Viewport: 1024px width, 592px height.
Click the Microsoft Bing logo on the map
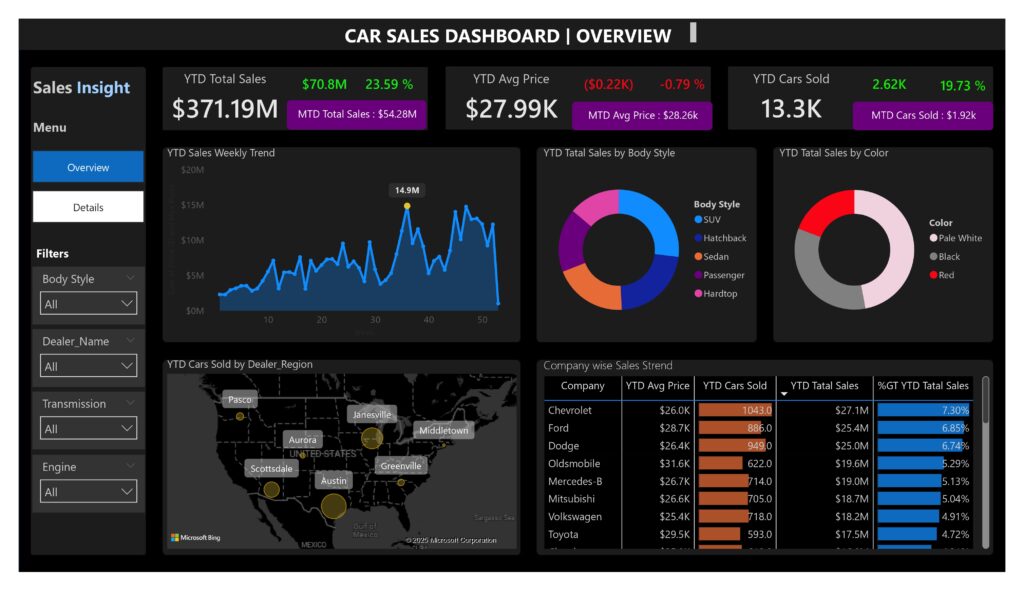196,538
